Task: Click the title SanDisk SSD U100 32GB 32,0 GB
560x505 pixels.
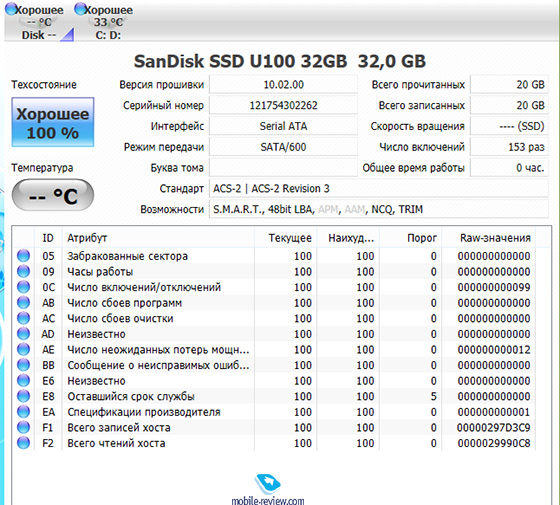Action: pos(280,61)
